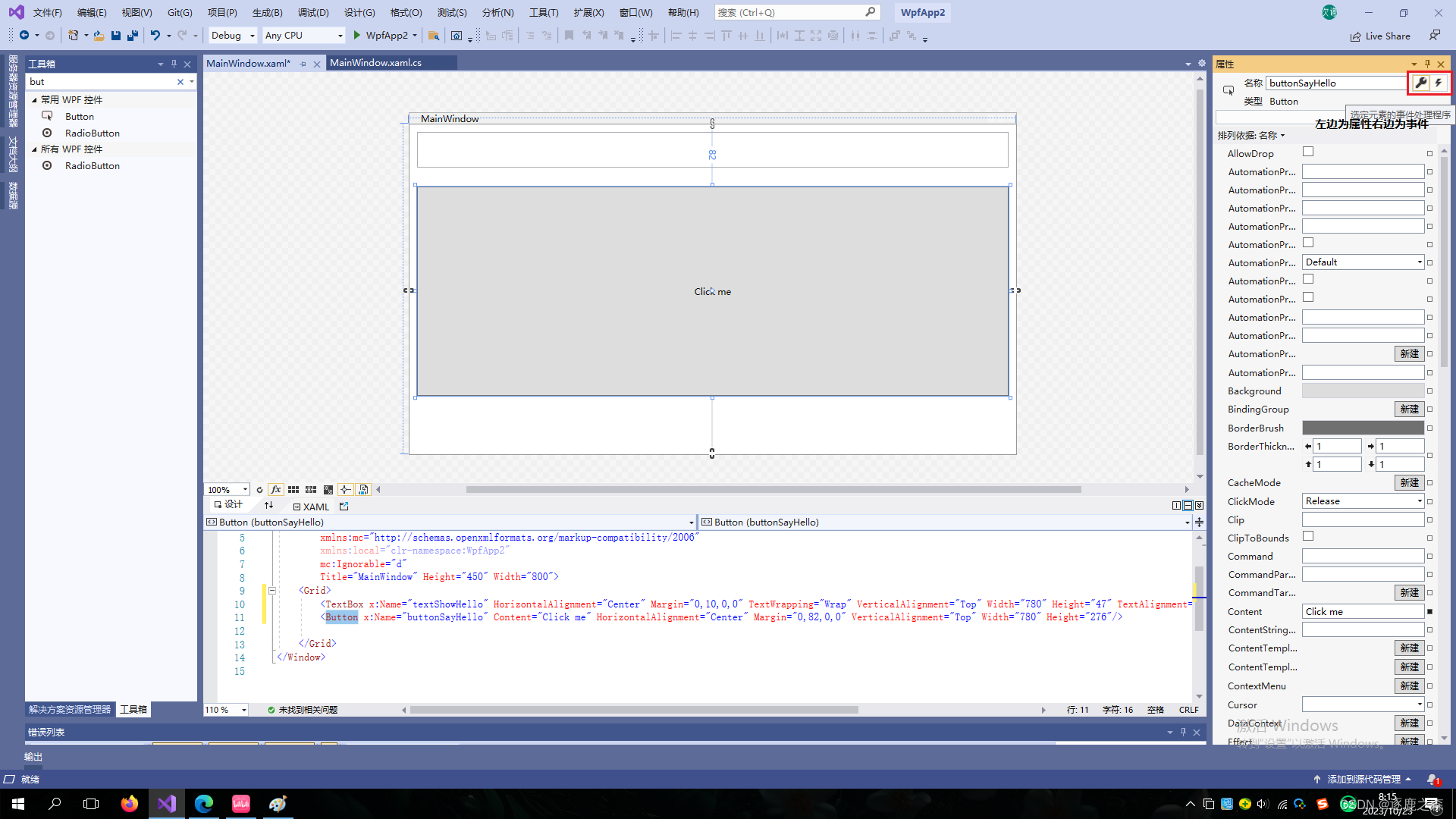Open the 调试(D) menu

(x=313, y=12)
